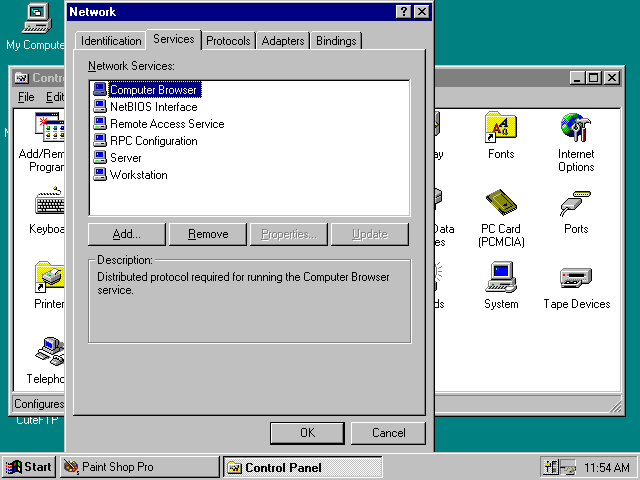Select the NetBIOS Interface service icon
The height and width of the screenshot is (480, 640).
tap(100, 107)
